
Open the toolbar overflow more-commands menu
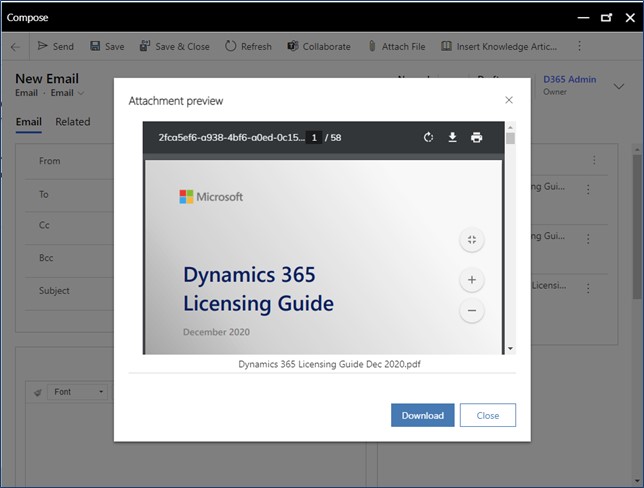580,46
